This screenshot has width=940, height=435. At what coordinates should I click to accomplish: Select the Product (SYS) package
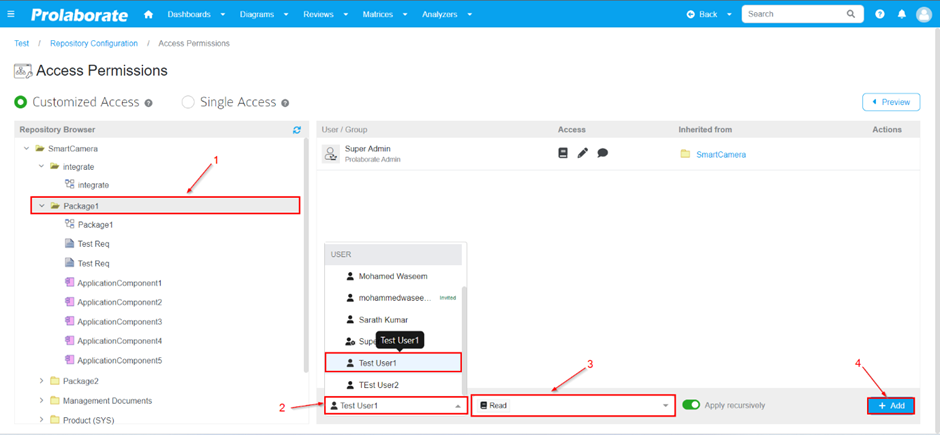[89, 420]
